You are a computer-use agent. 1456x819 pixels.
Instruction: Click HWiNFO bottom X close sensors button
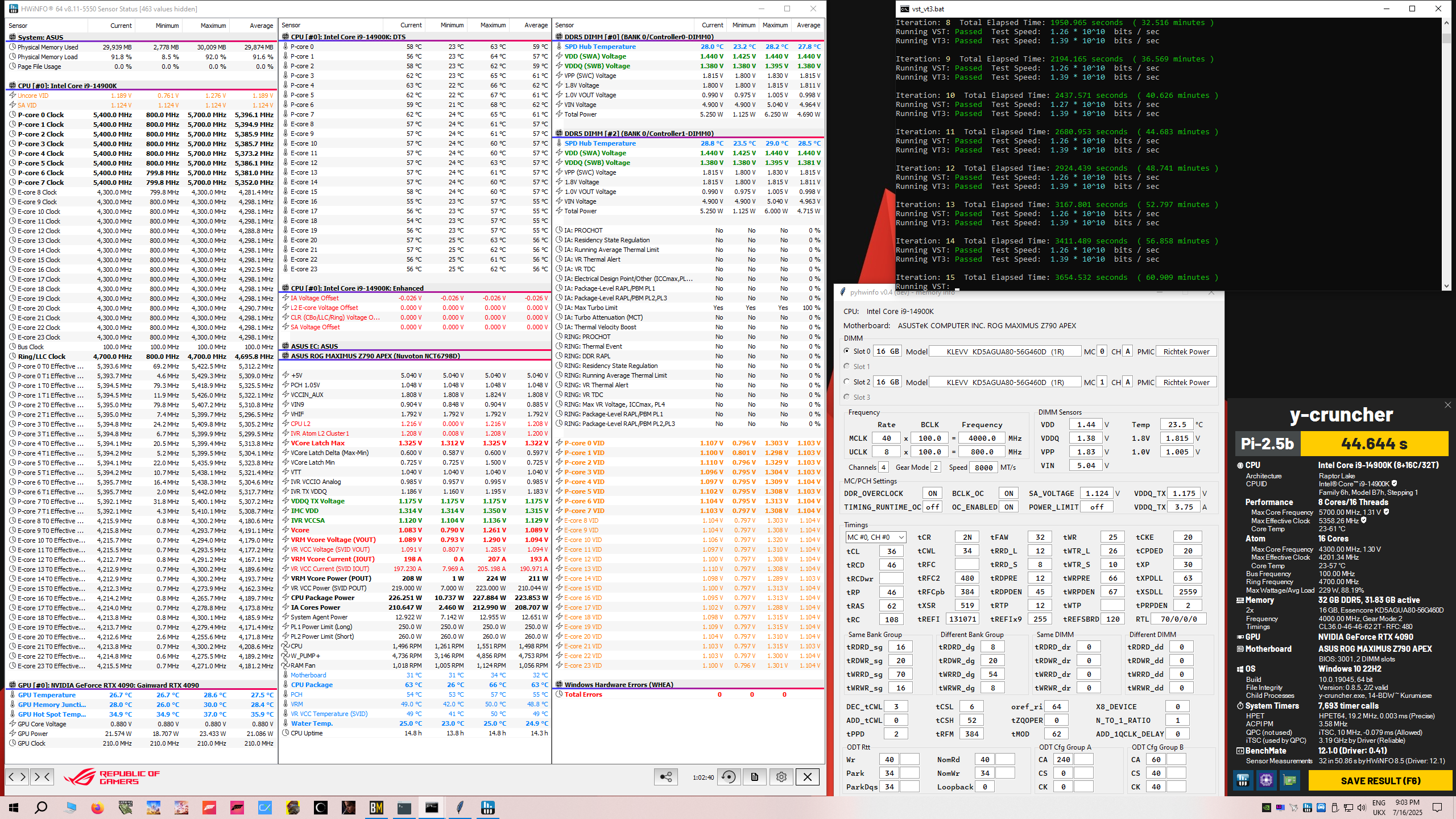coord(807,777)
